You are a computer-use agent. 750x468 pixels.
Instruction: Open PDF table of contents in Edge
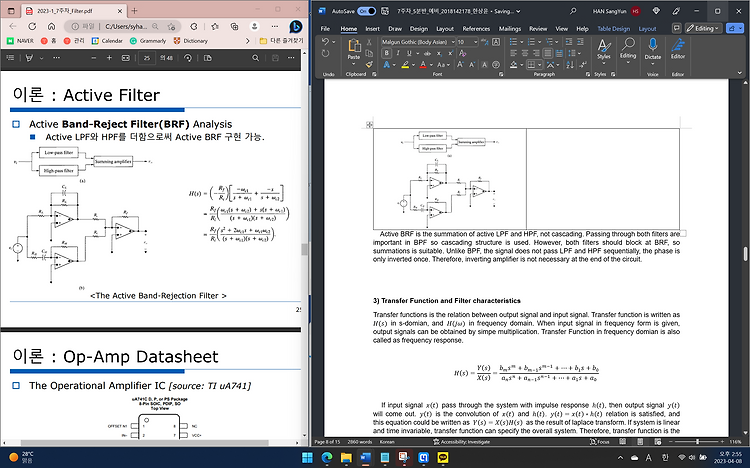point(10,58)
